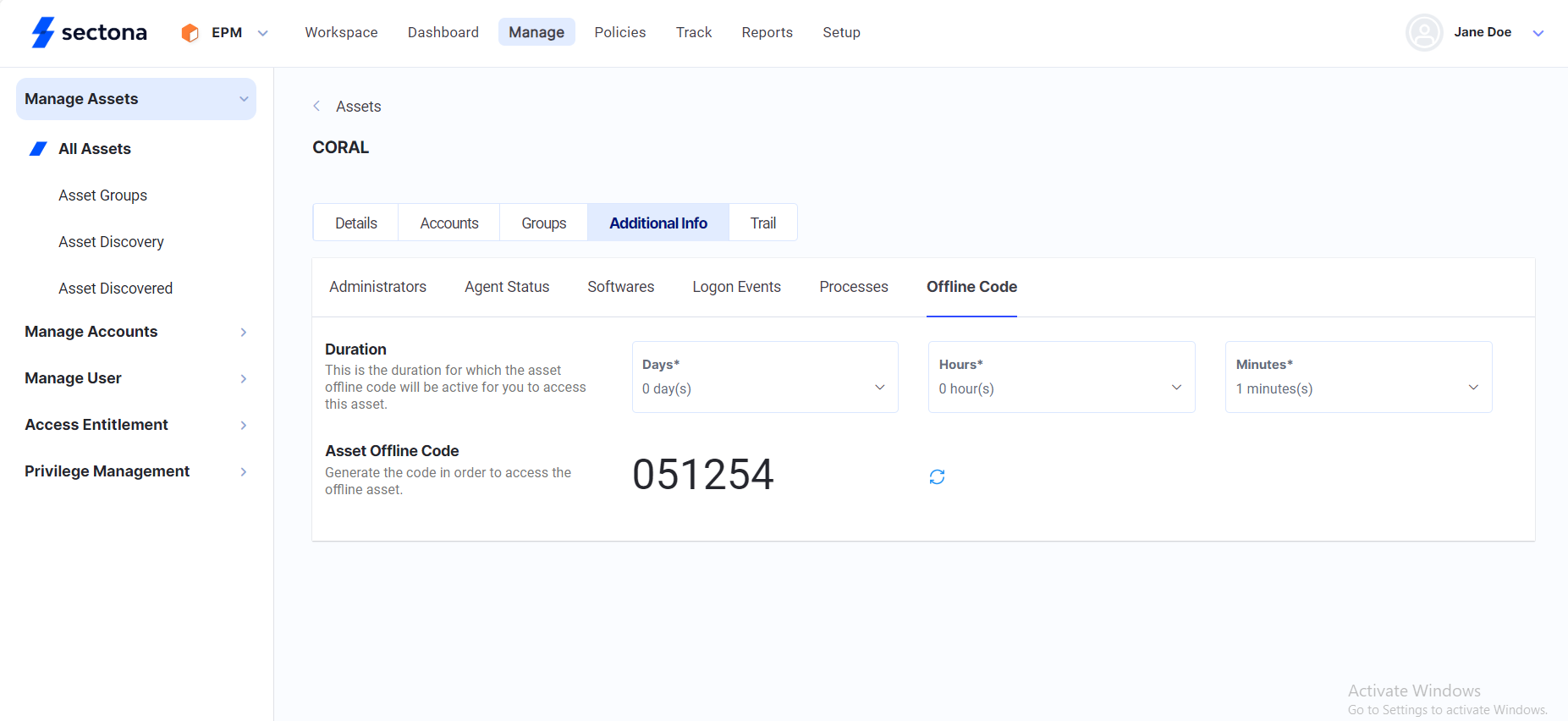Collapse the Manage Assets sidebar section
This screenshot has width=1568, height=721.
244,99
